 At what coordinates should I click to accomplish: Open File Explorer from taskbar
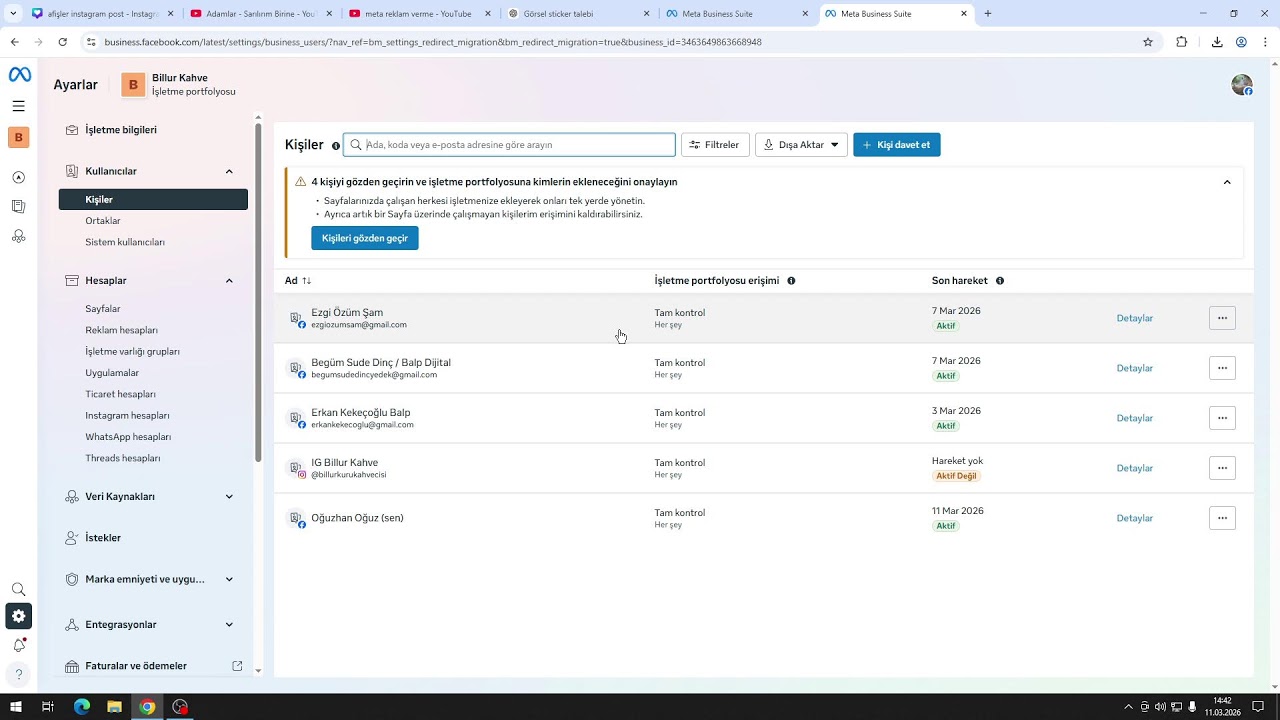click(114, 707)
